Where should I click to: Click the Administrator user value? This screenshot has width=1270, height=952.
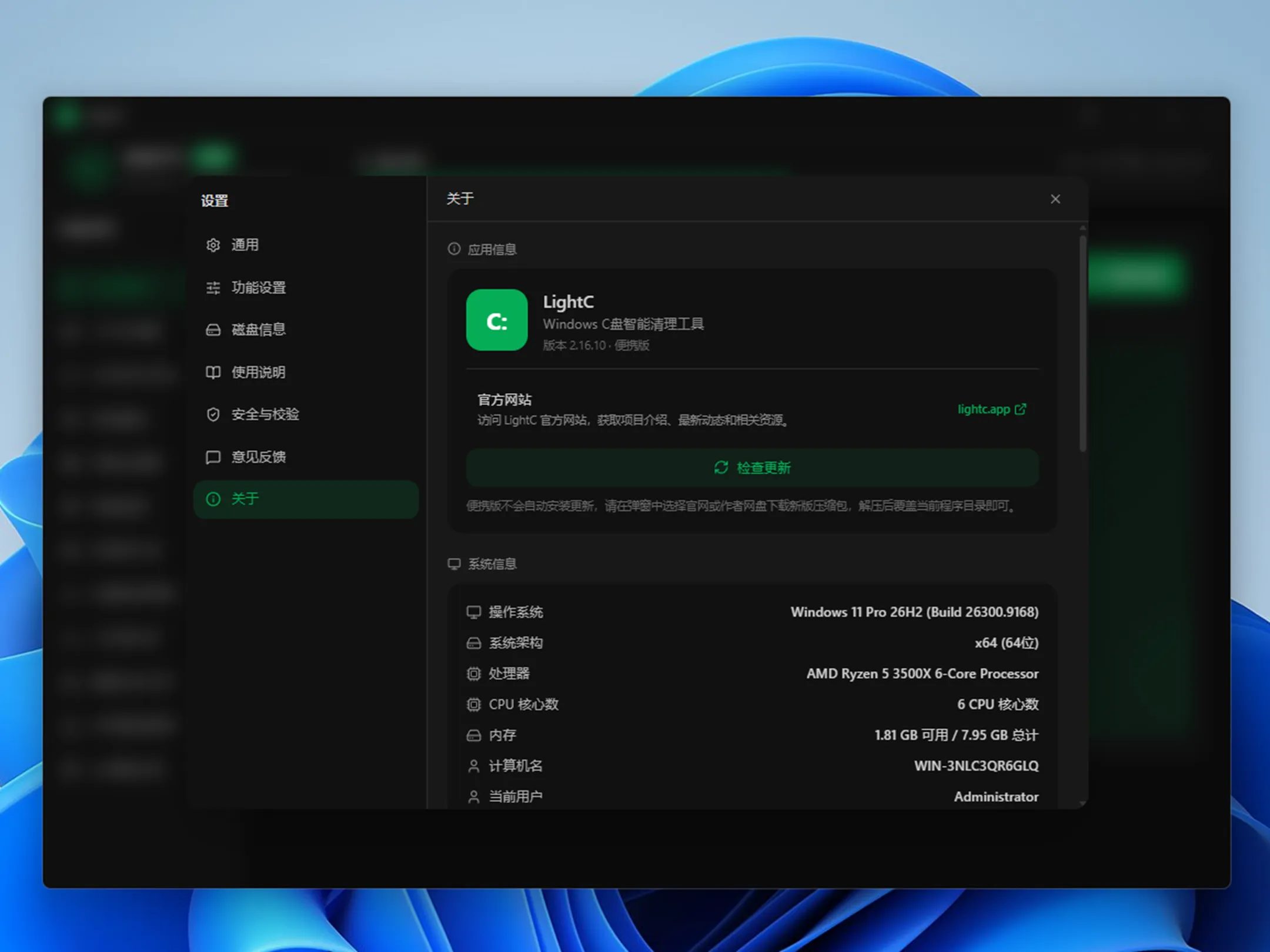997,797
